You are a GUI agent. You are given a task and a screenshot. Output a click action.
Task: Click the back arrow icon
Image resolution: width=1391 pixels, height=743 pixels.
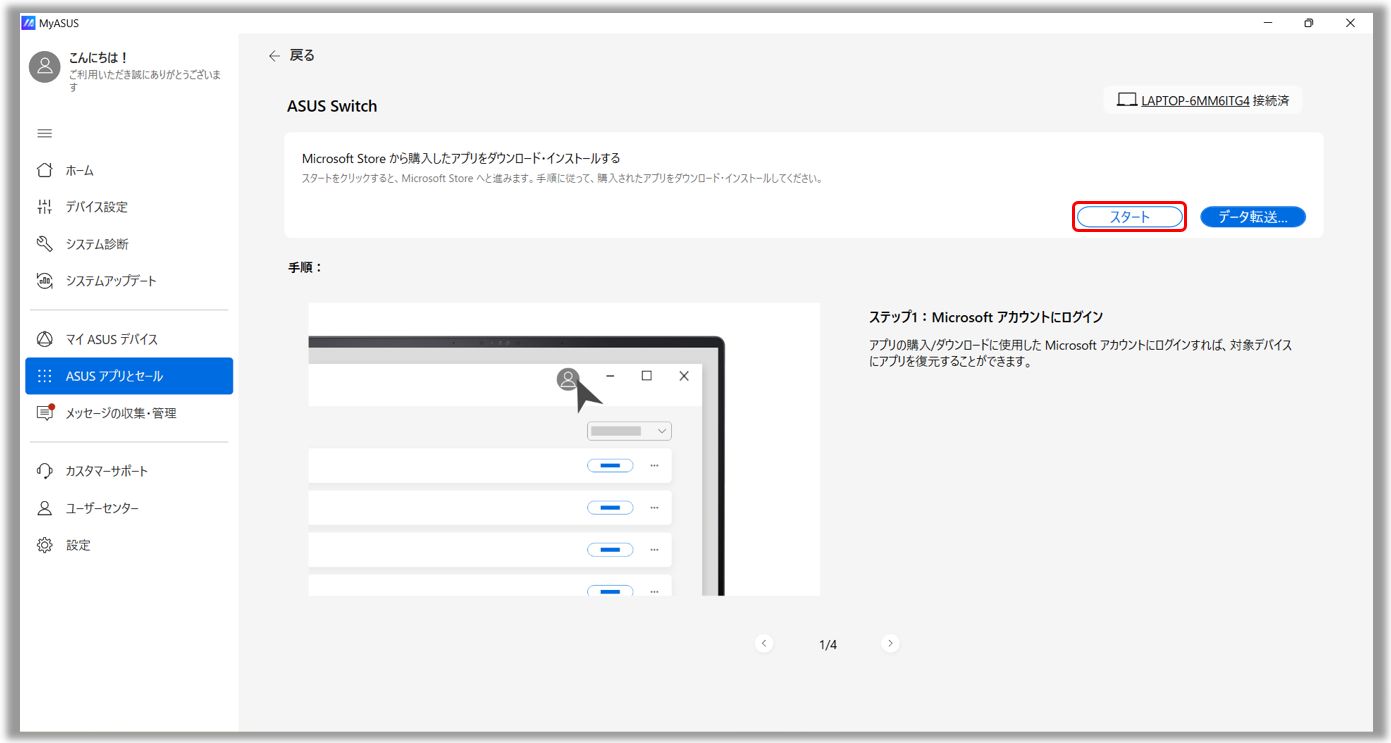click(274, 56)
